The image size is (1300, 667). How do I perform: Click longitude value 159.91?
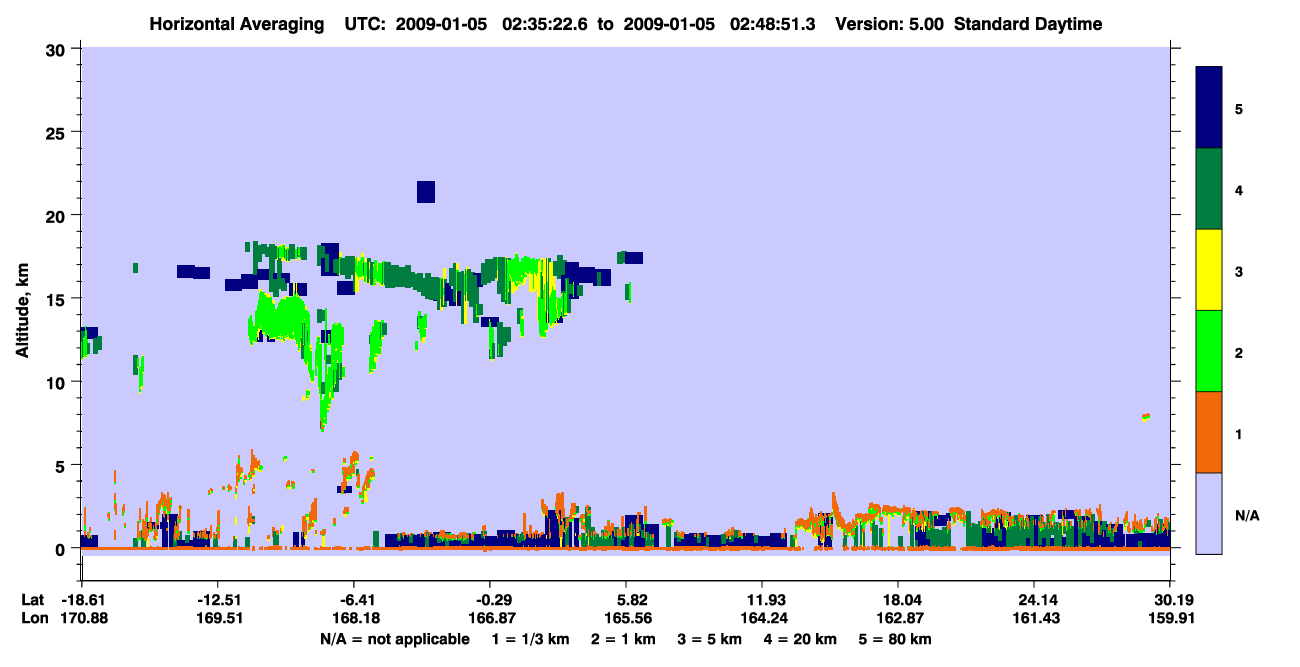coord(1171,619)
